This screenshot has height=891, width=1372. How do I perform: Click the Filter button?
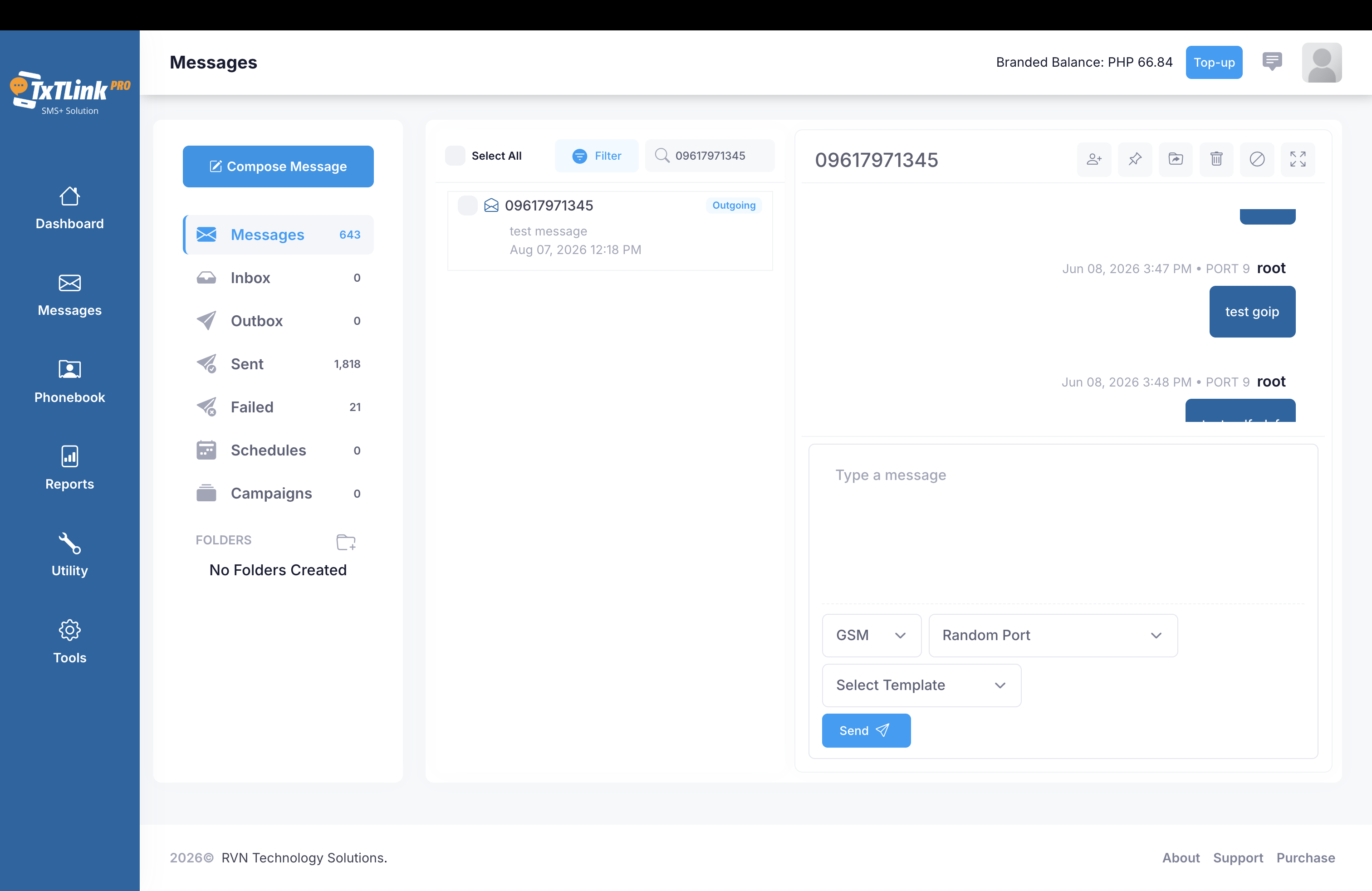597,156
